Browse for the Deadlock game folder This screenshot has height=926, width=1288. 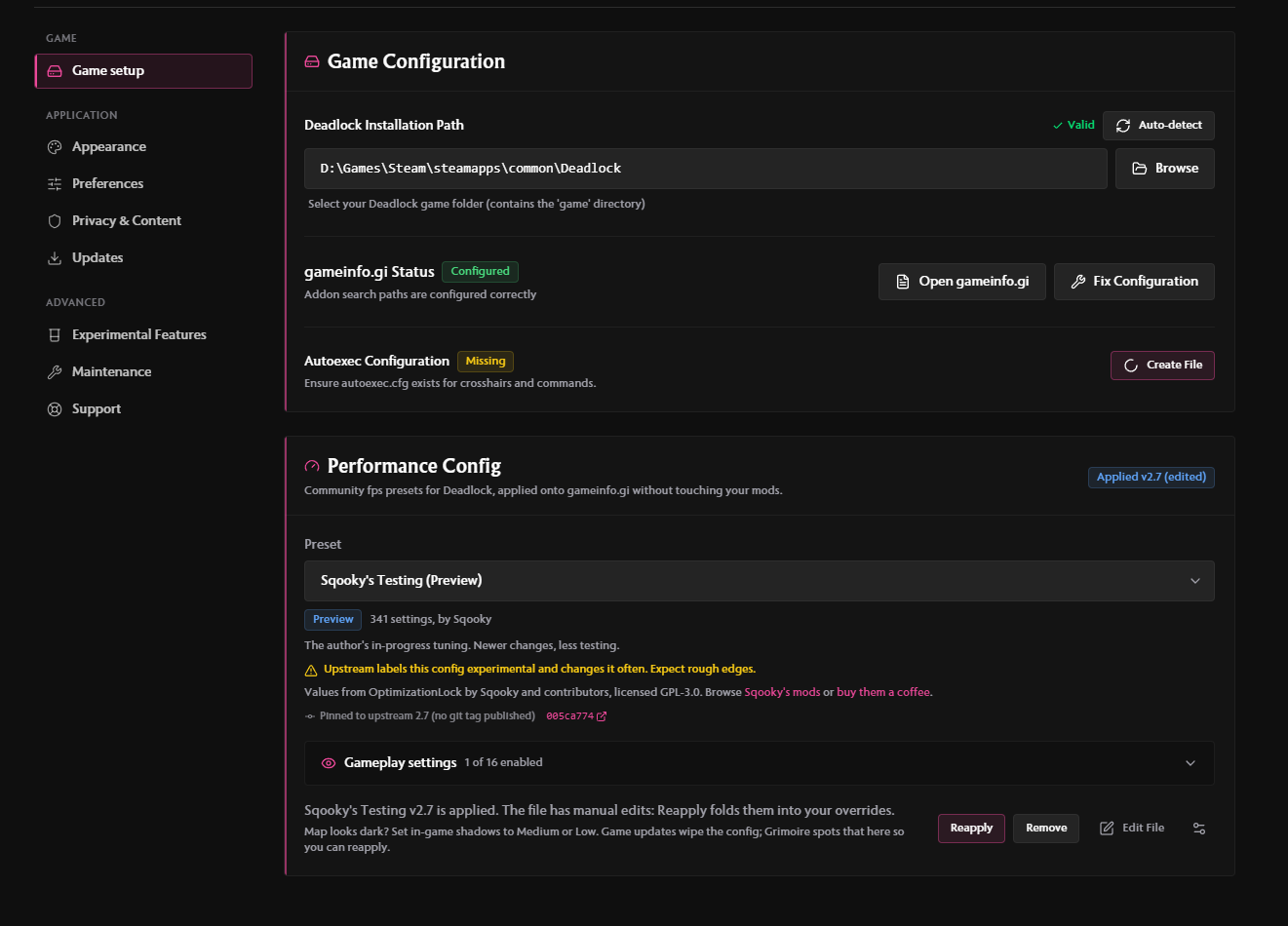point(1164,169)
